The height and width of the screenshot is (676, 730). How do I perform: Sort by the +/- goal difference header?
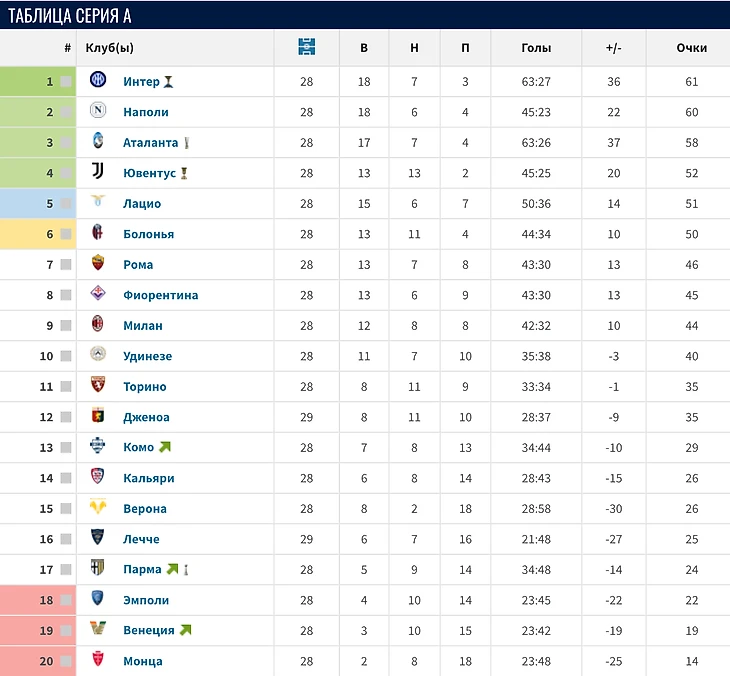[614, 47]
